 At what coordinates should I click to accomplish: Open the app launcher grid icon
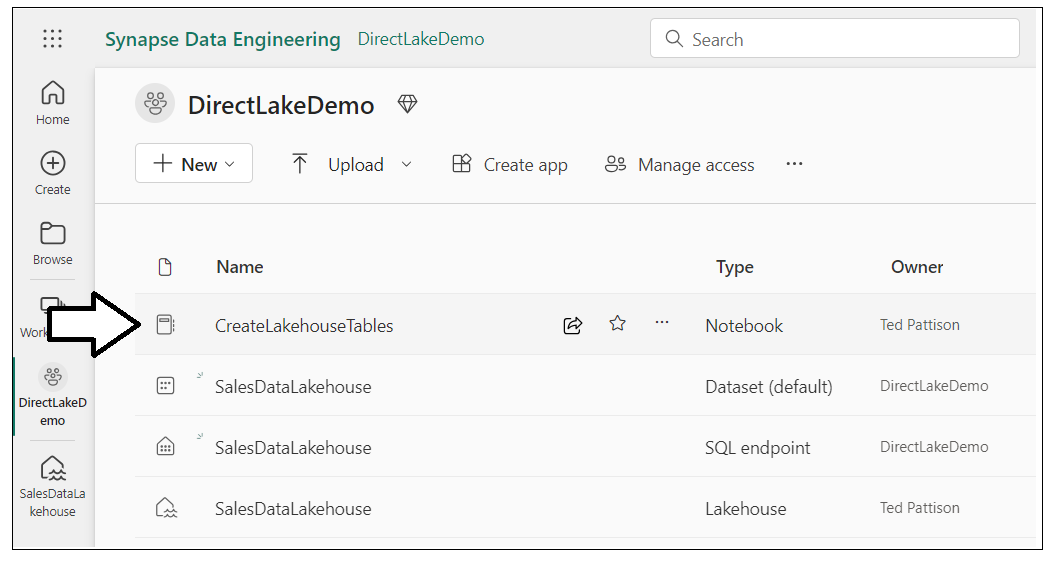[x=52, y=39]
